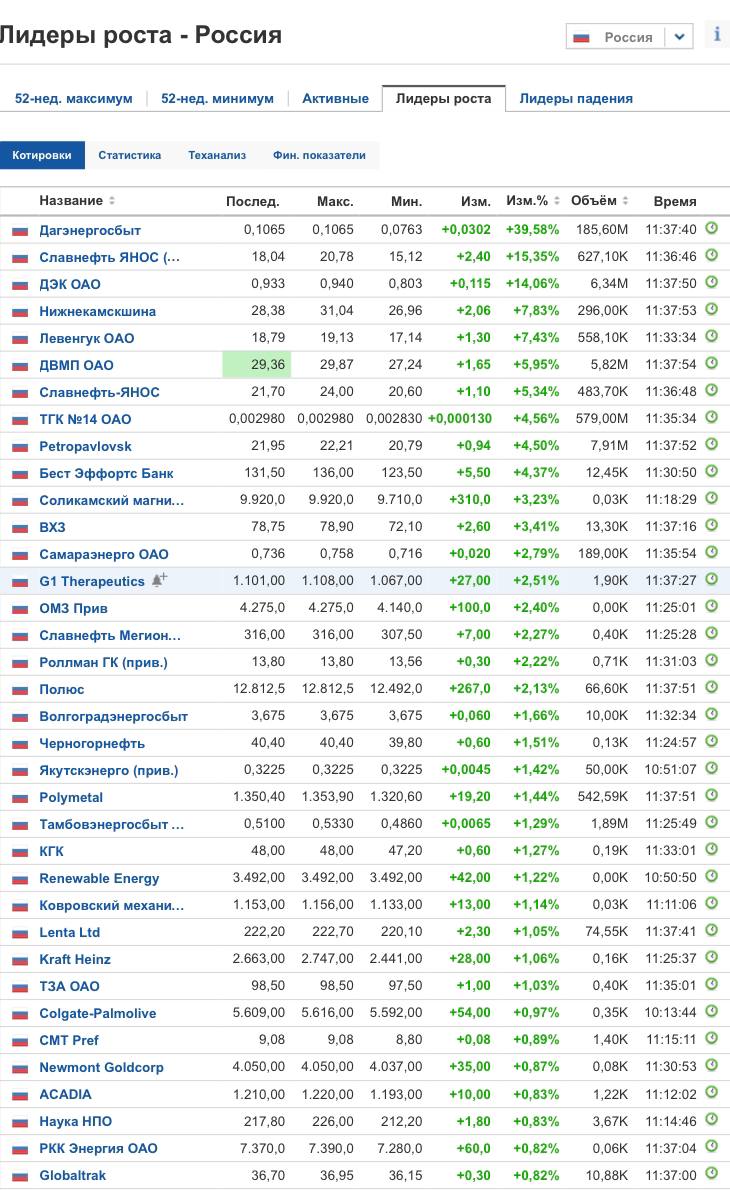The height and width of the screenshot is (1190, 730).
Task: Click the clock icon in Polymetal row
Action: click(x=712, y=795)
